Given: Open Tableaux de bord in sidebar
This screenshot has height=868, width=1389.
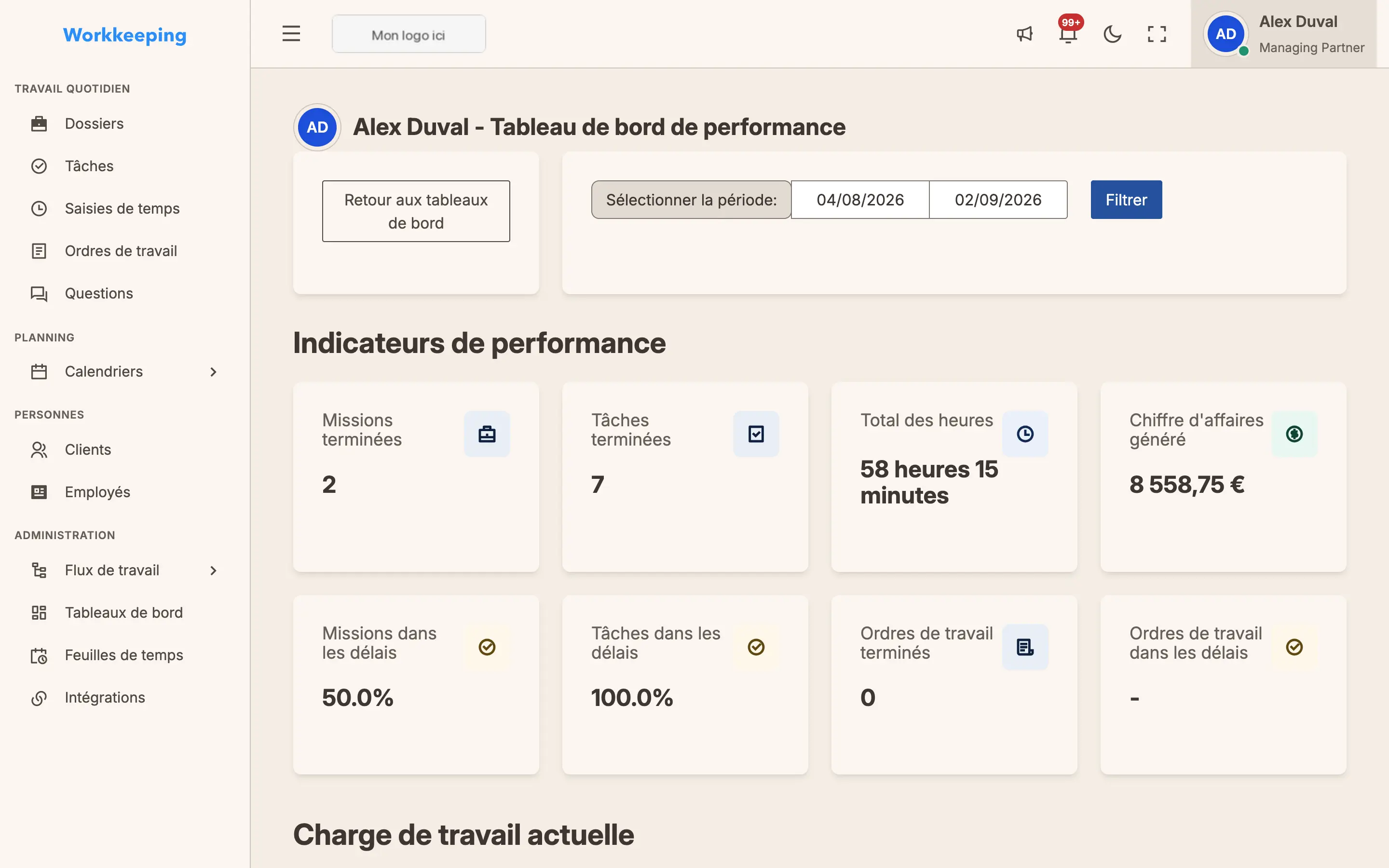Looking at the screenshot, I should click(124, 612).
